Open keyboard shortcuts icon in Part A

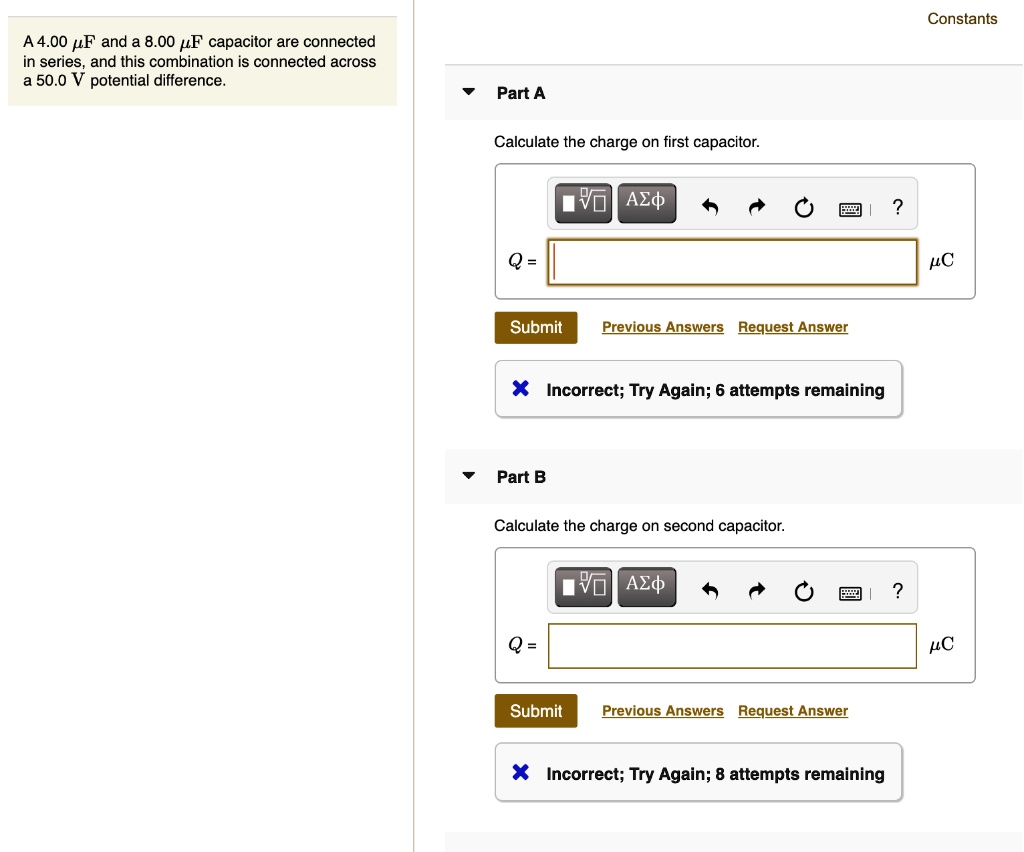click(x=851, y=209)
